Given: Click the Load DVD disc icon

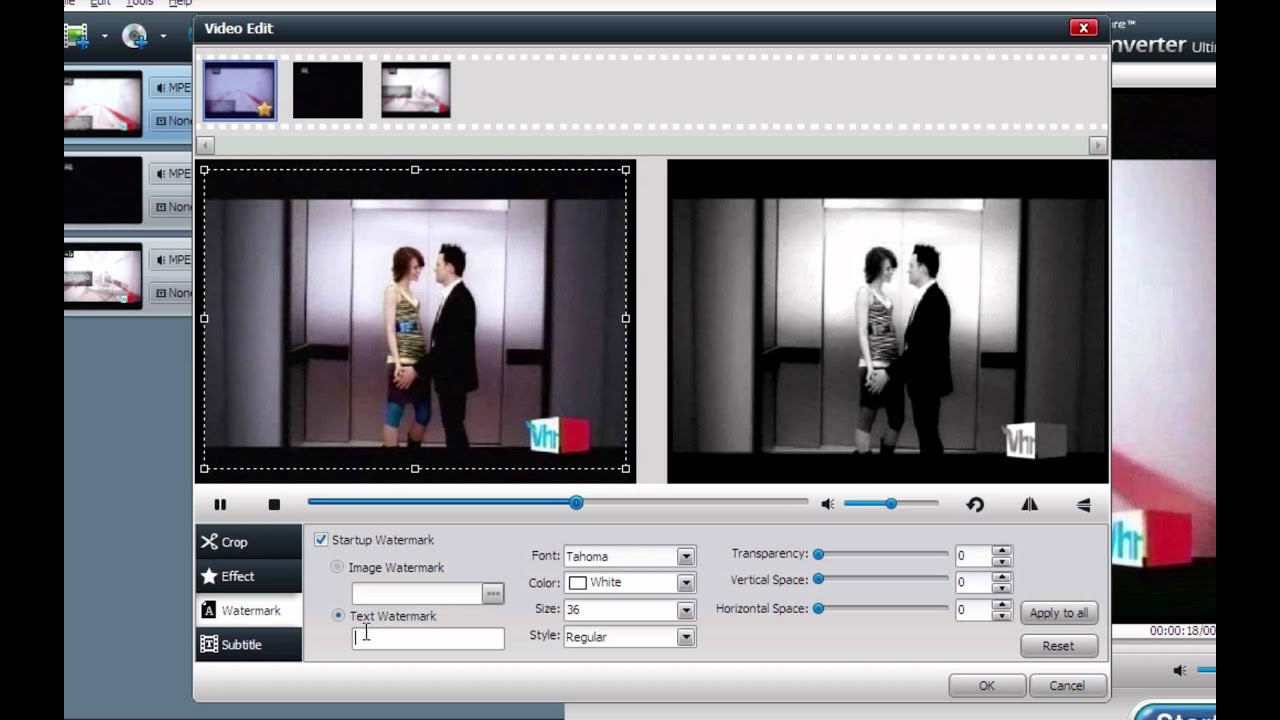Looking at the screenshot, I should pos(135,37).
